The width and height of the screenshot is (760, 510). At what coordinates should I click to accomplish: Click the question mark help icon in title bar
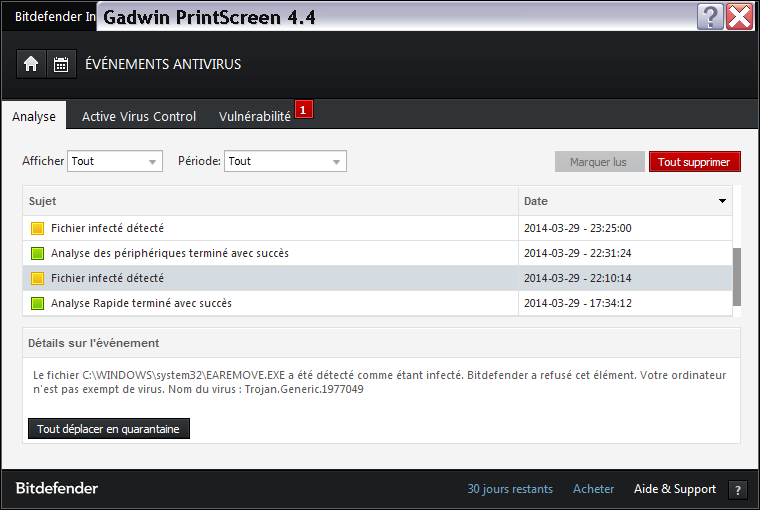710,17
